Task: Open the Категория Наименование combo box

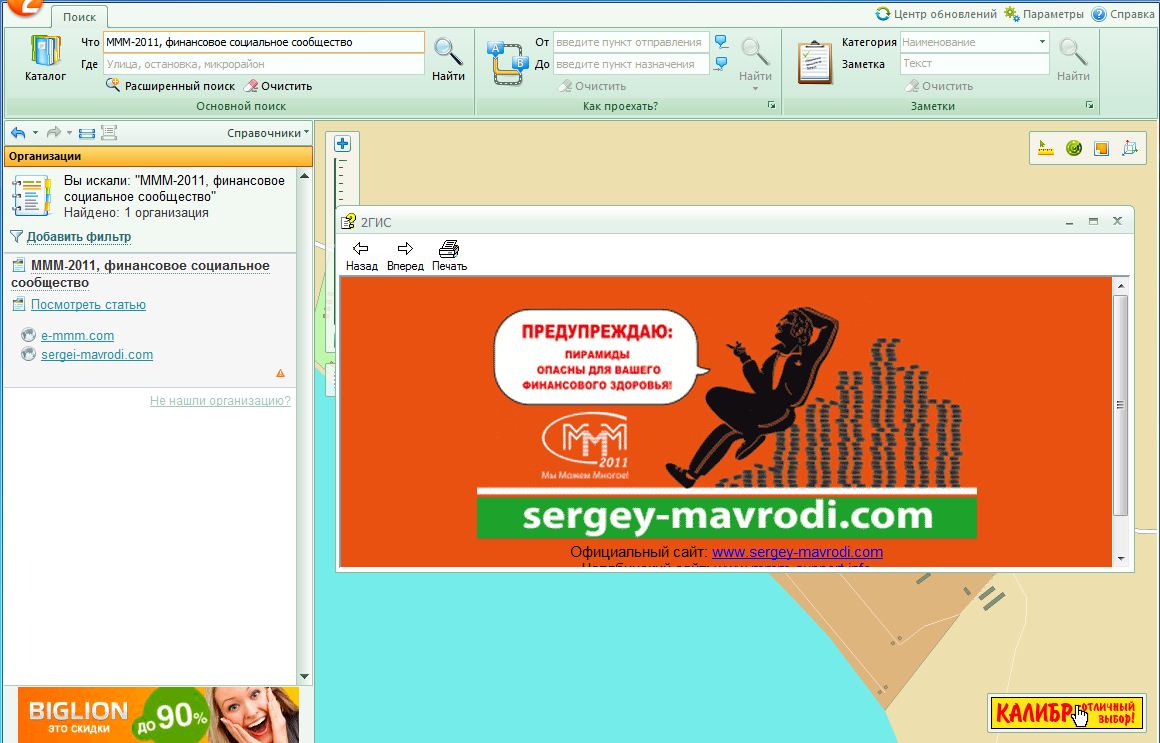Action: [x=974, y=42]
